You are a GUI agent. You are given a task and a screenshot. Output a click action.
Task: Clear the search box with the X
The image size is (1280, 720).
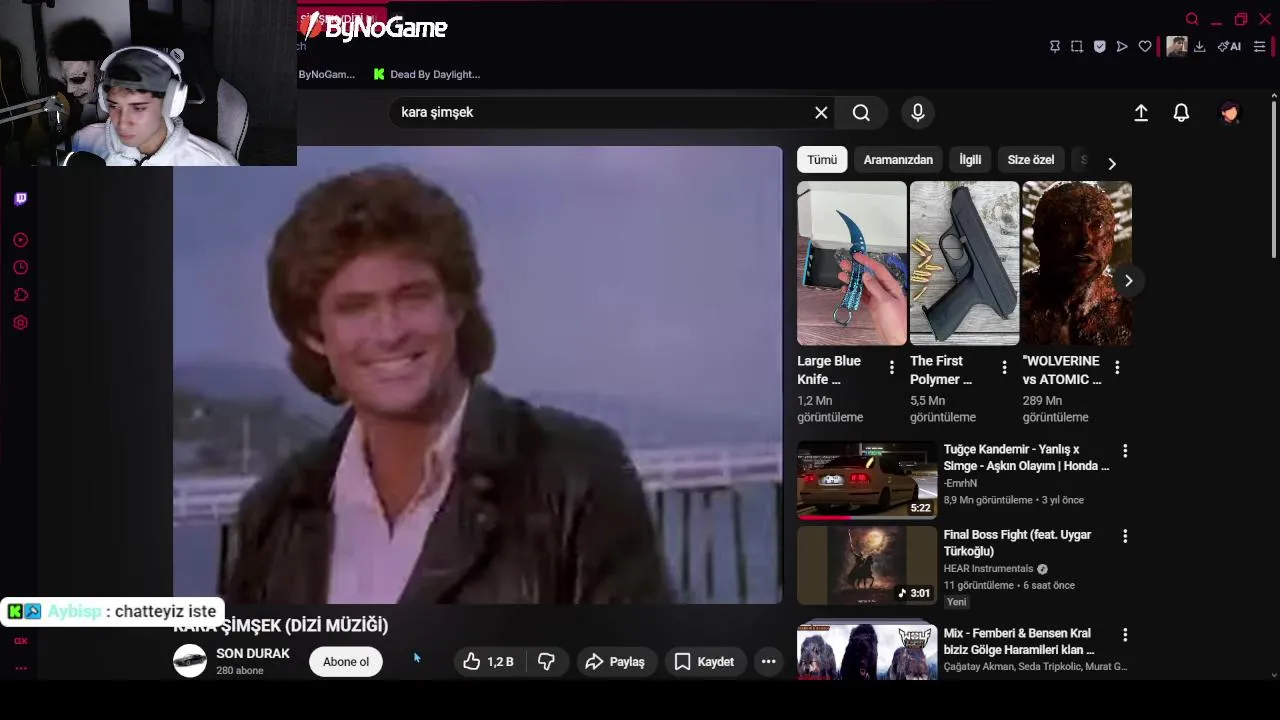[x=821, y=113]
